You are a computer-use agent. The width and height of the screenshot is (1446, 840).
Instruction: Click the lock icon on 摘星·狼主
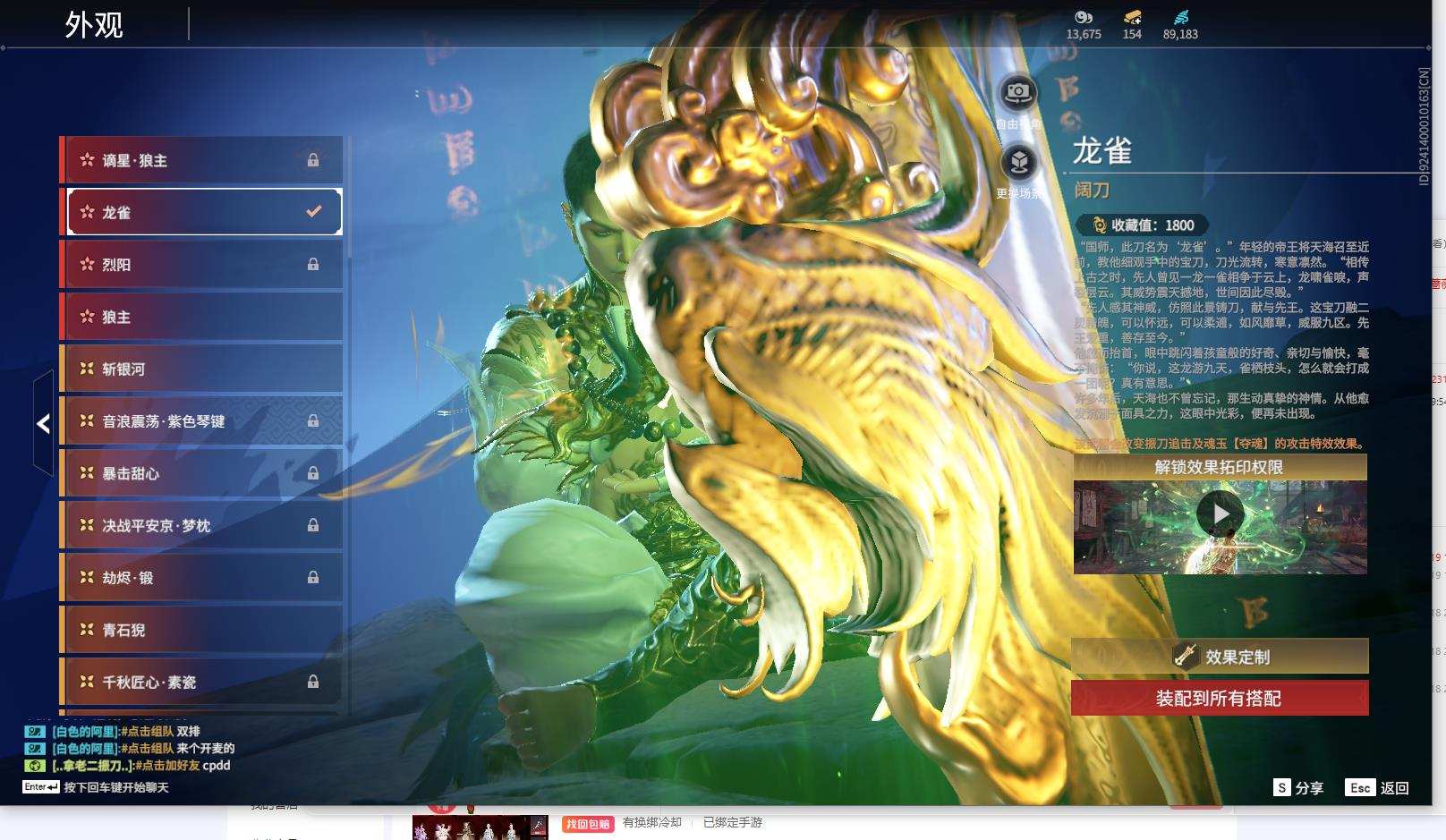click(313, 160)
